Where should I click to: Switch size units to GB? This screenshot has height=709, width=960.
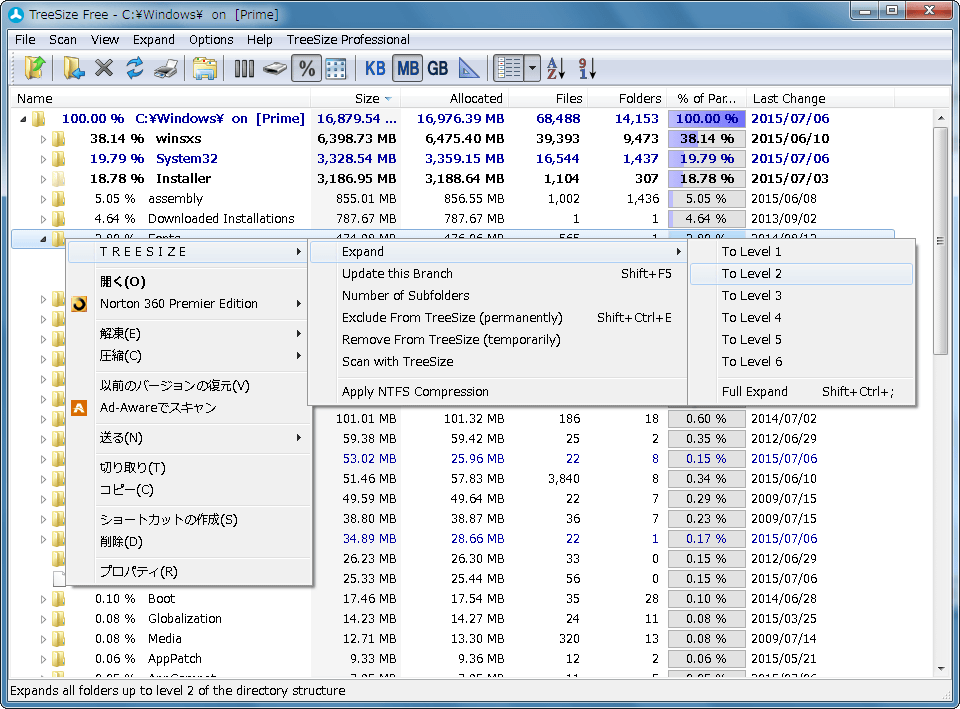(437, 68)
